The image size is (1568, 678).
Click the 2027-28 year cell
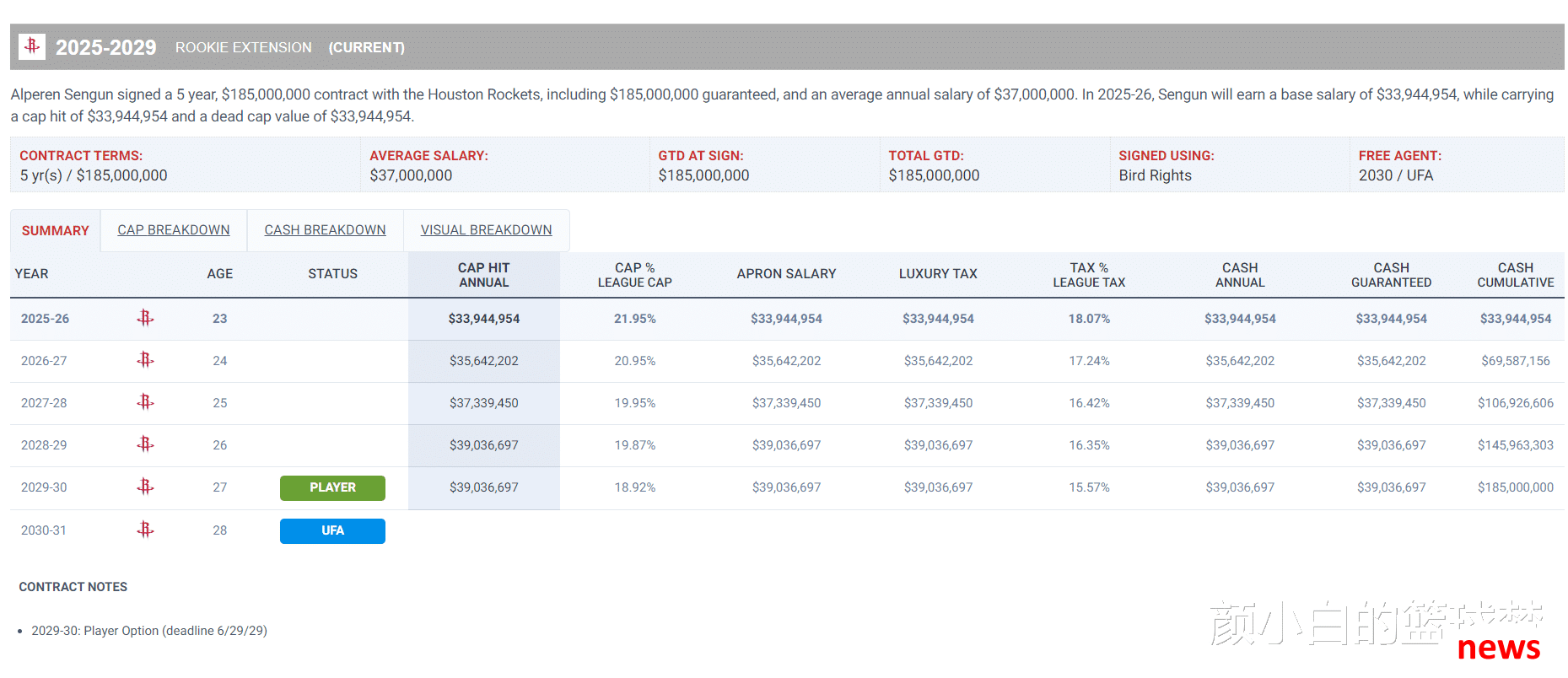(x=44, y=403)
